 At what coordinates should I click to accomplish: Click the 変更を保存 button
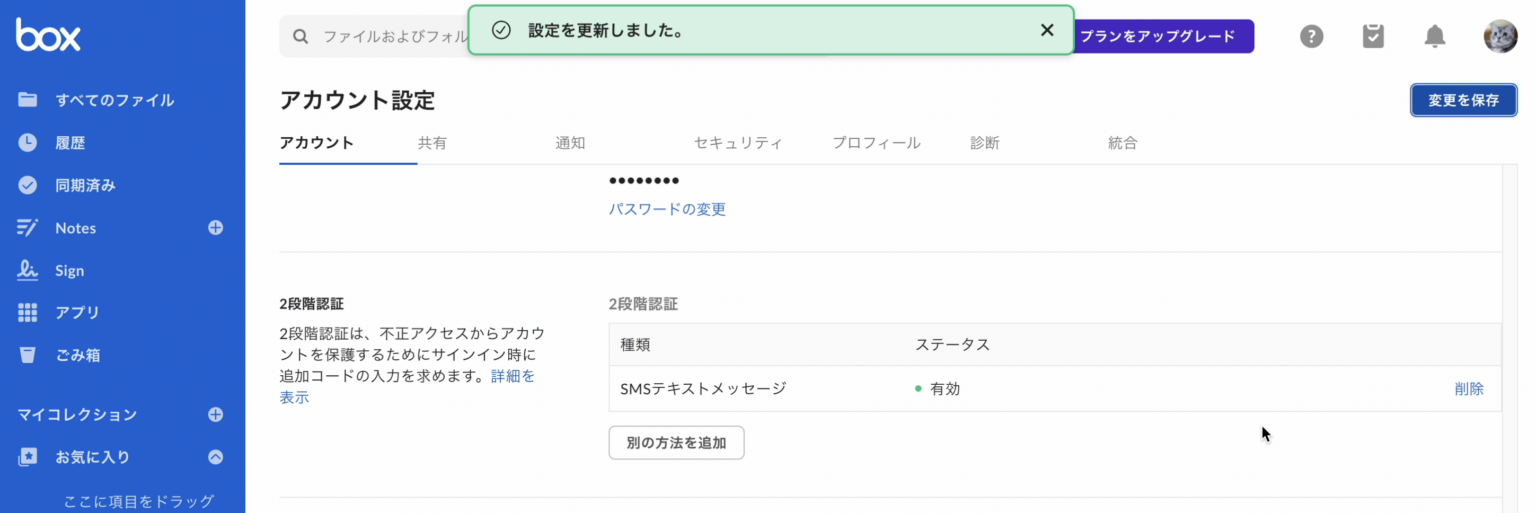[1463, 100]
